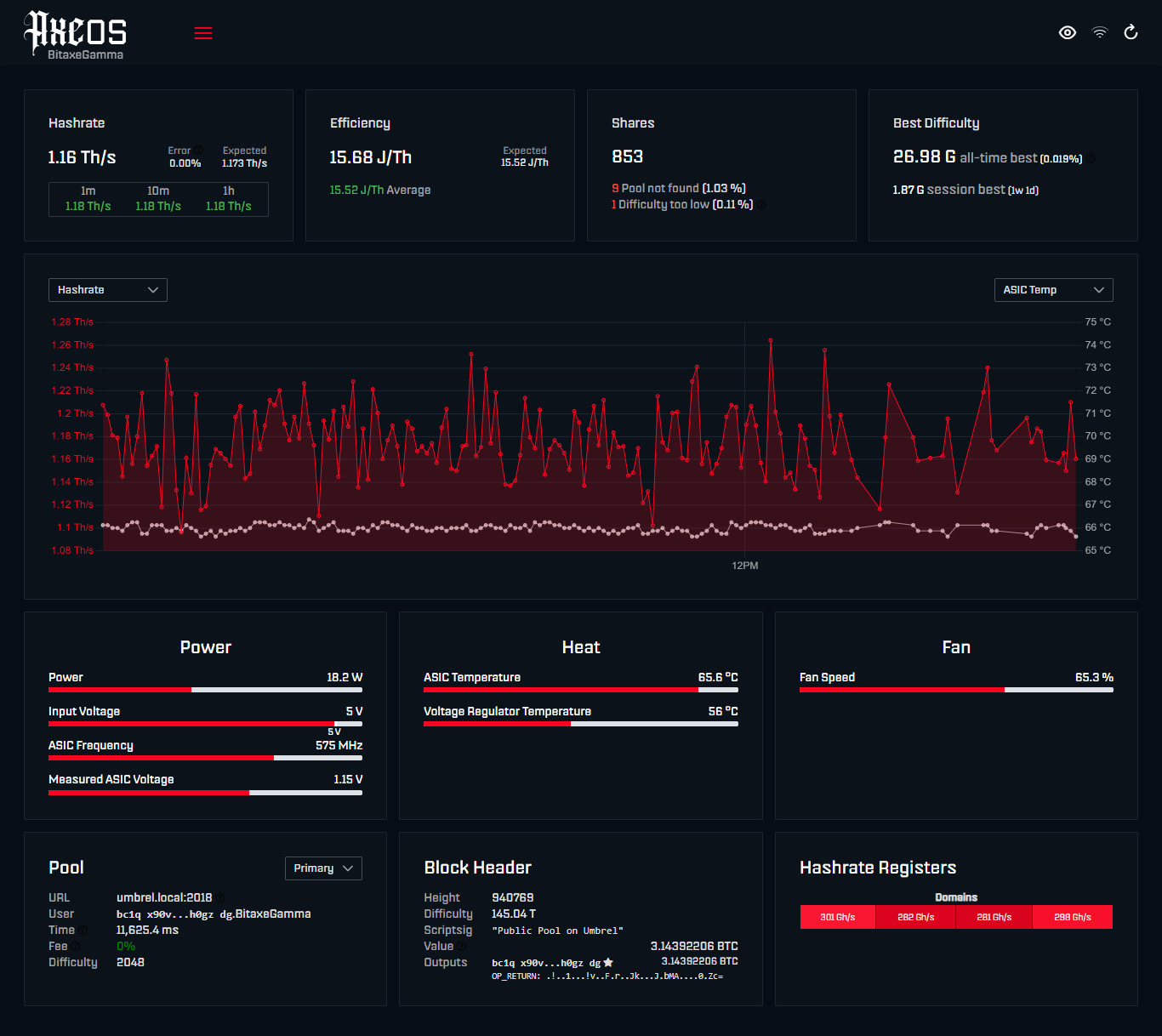Click the info icon beside pool Fee
Viewport: 1162px width, 1036px height.
point(76,946)
